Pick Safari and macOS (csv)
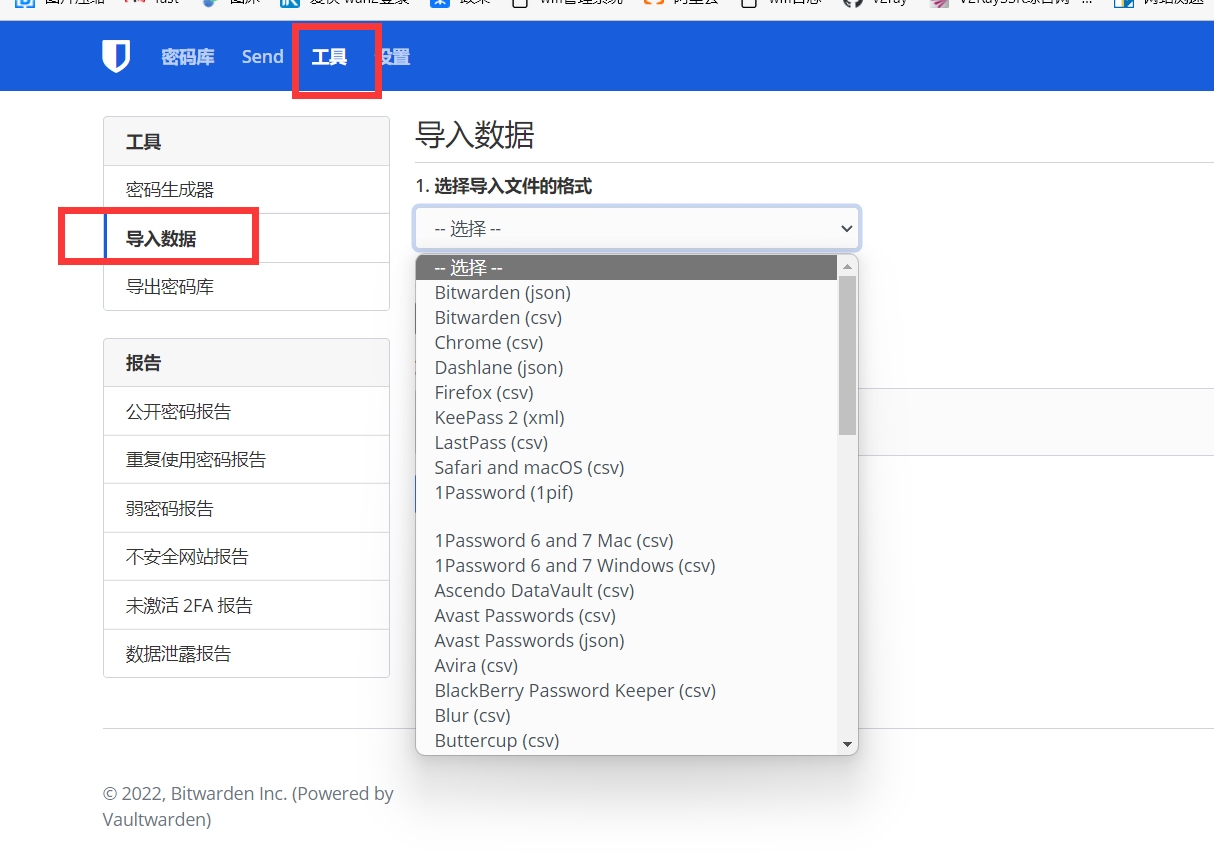1214x867 pixels. point(627,468)
